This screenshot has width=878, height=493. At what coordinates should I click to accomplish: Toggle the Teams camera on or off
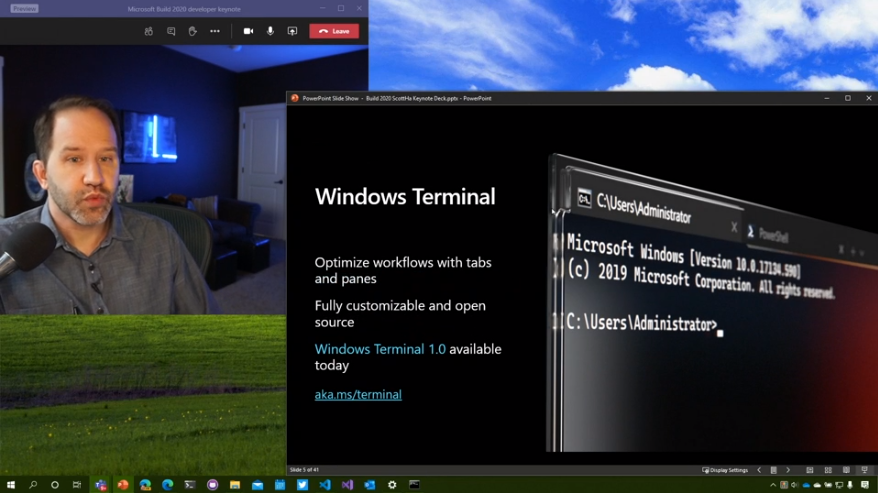coord(248,31)
